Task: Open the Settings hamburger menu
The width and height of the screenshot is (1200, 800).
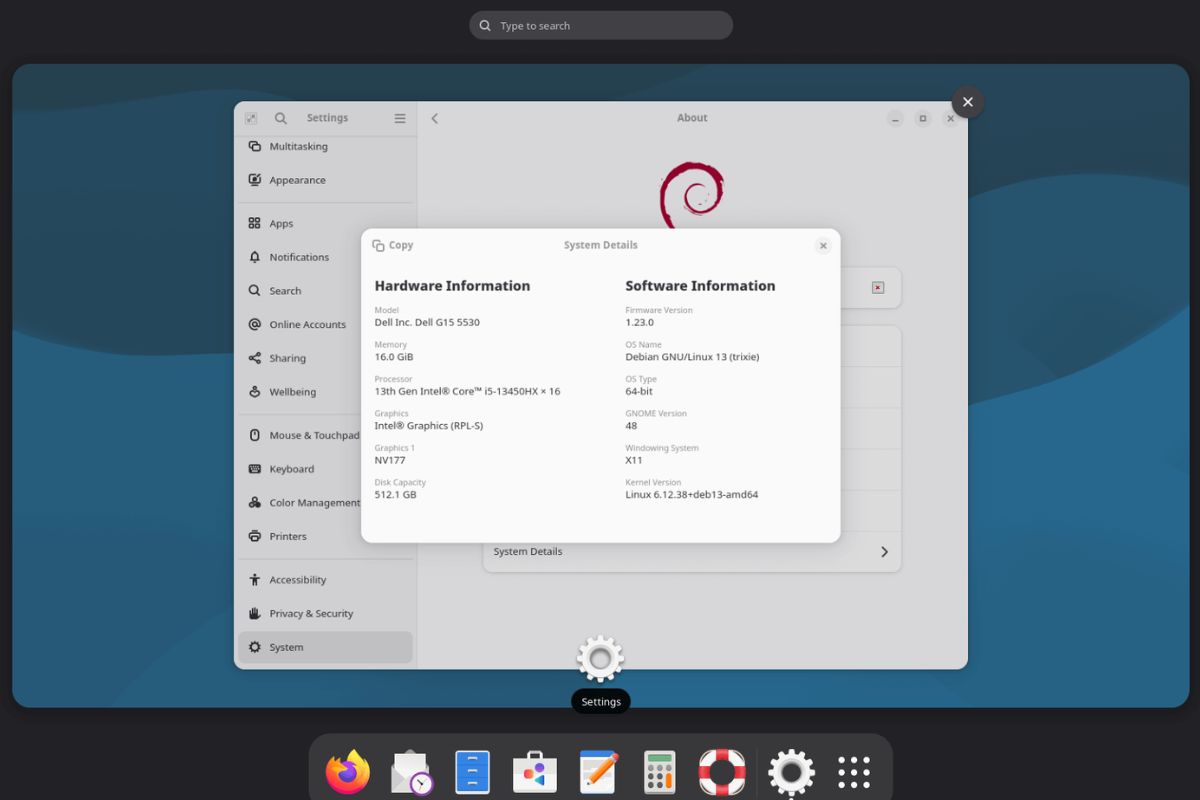Action: click(400, 118)
